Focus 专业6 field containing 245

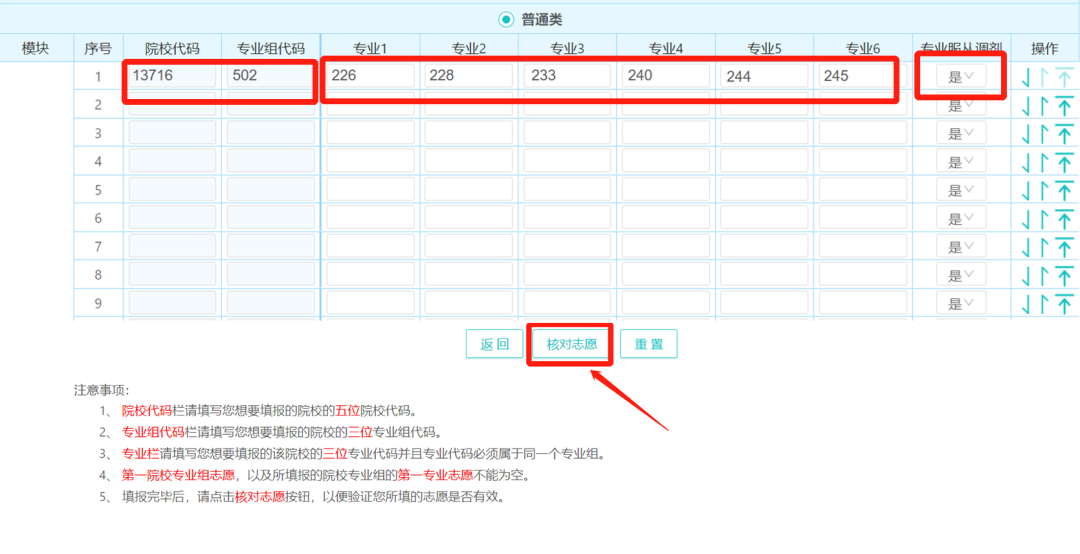[x=862, y=76]
